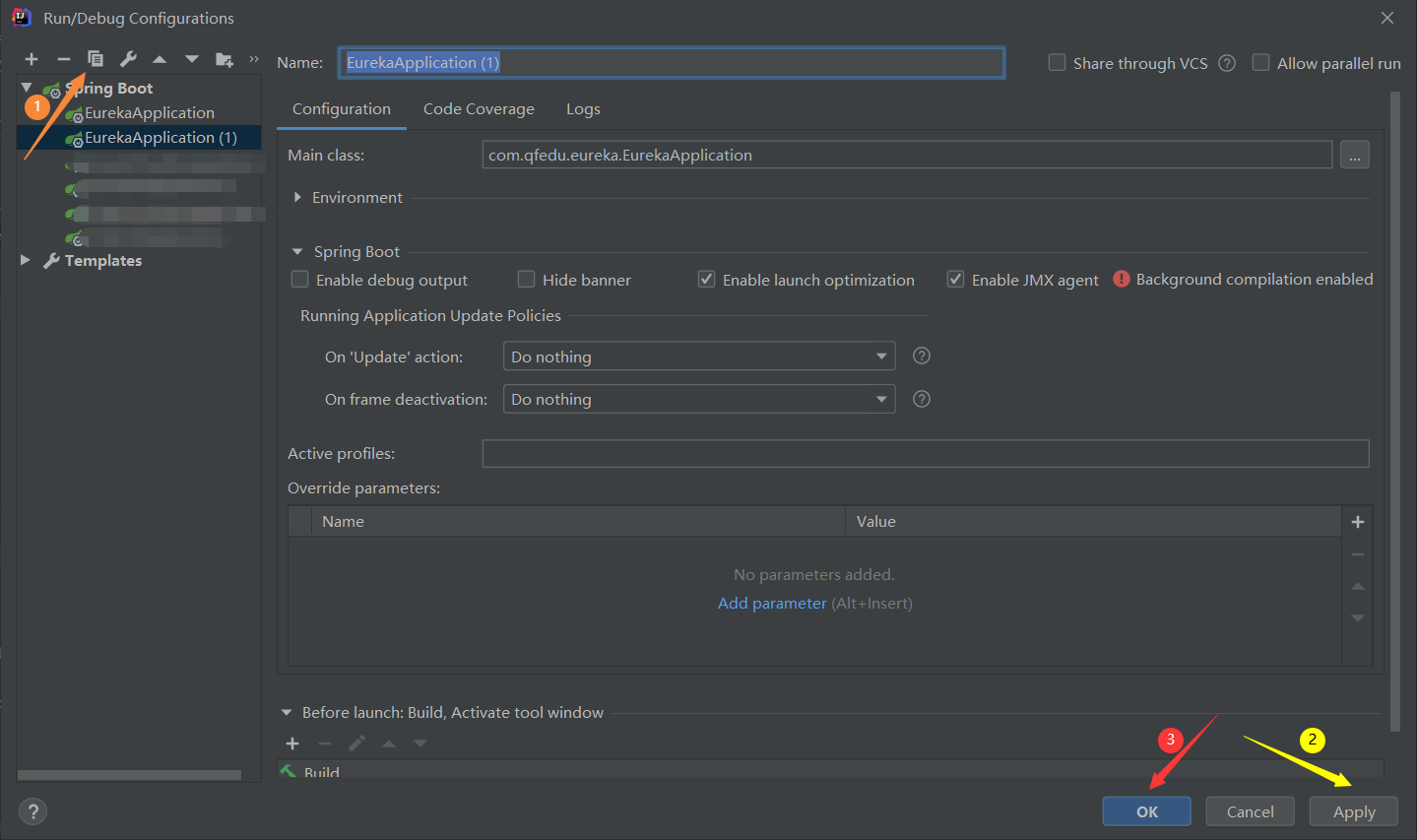The image size is (1417, 840).
Task: Click the Name input field
Action: click(672, 62)
